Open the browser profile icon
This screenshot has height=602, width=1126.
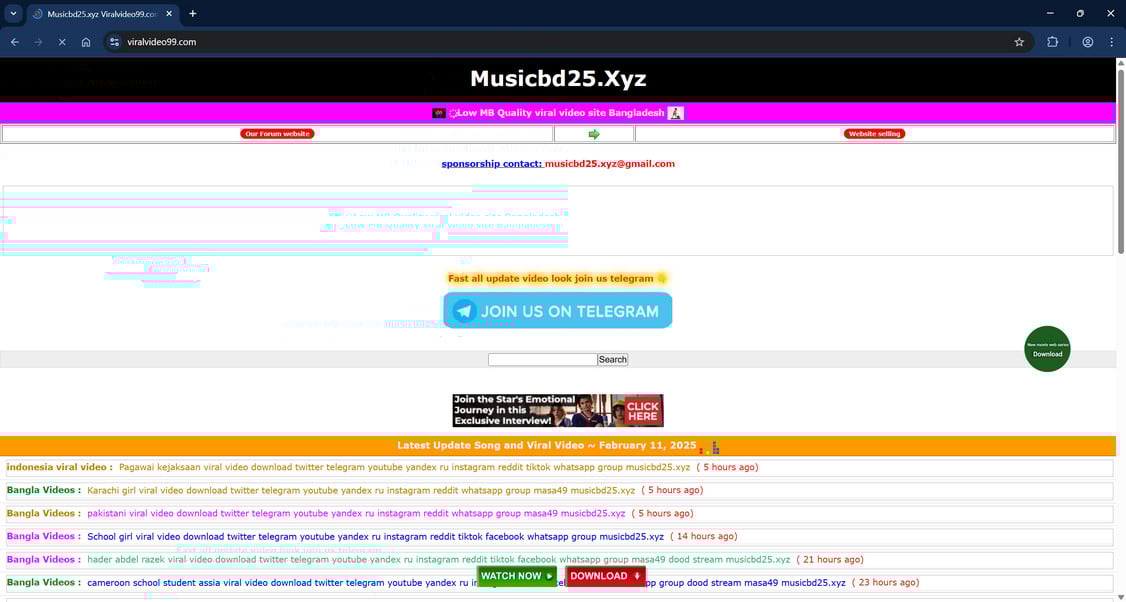[1088, 42]
